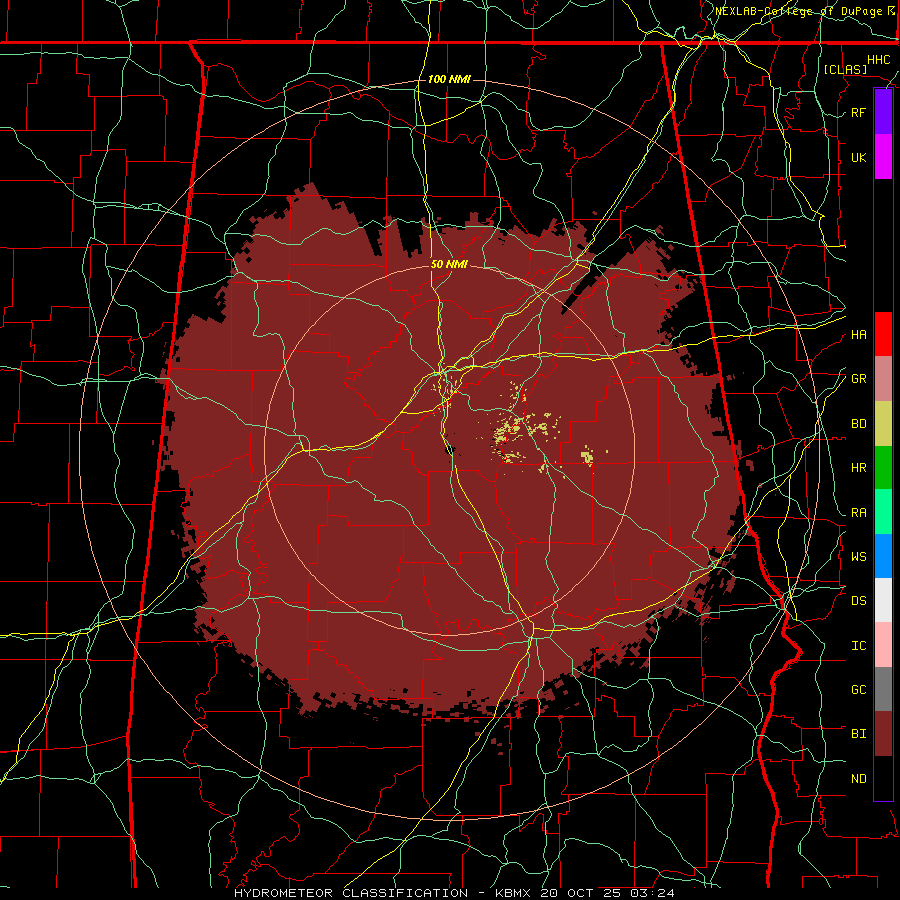Click the GR pink-brown legend swatch
Image resolution: width=900 pixels, height=900 pixels.
[883, 379]
